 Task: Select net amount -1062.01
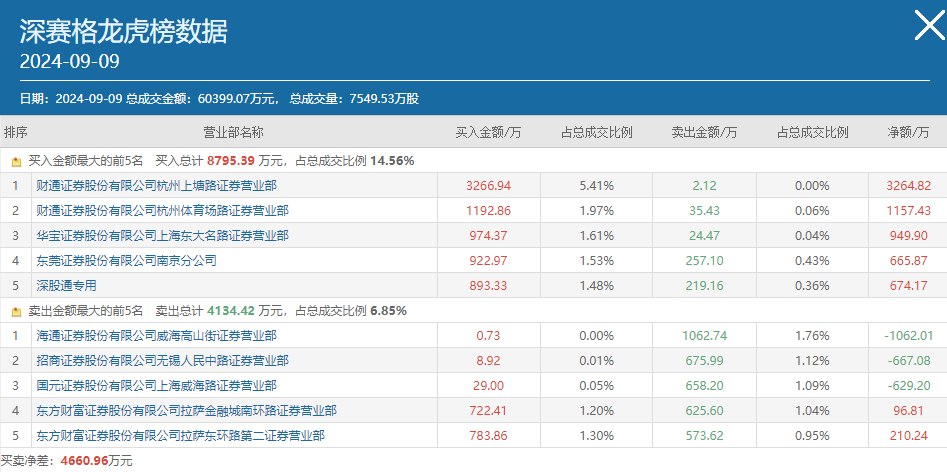(x=908, y=336)
